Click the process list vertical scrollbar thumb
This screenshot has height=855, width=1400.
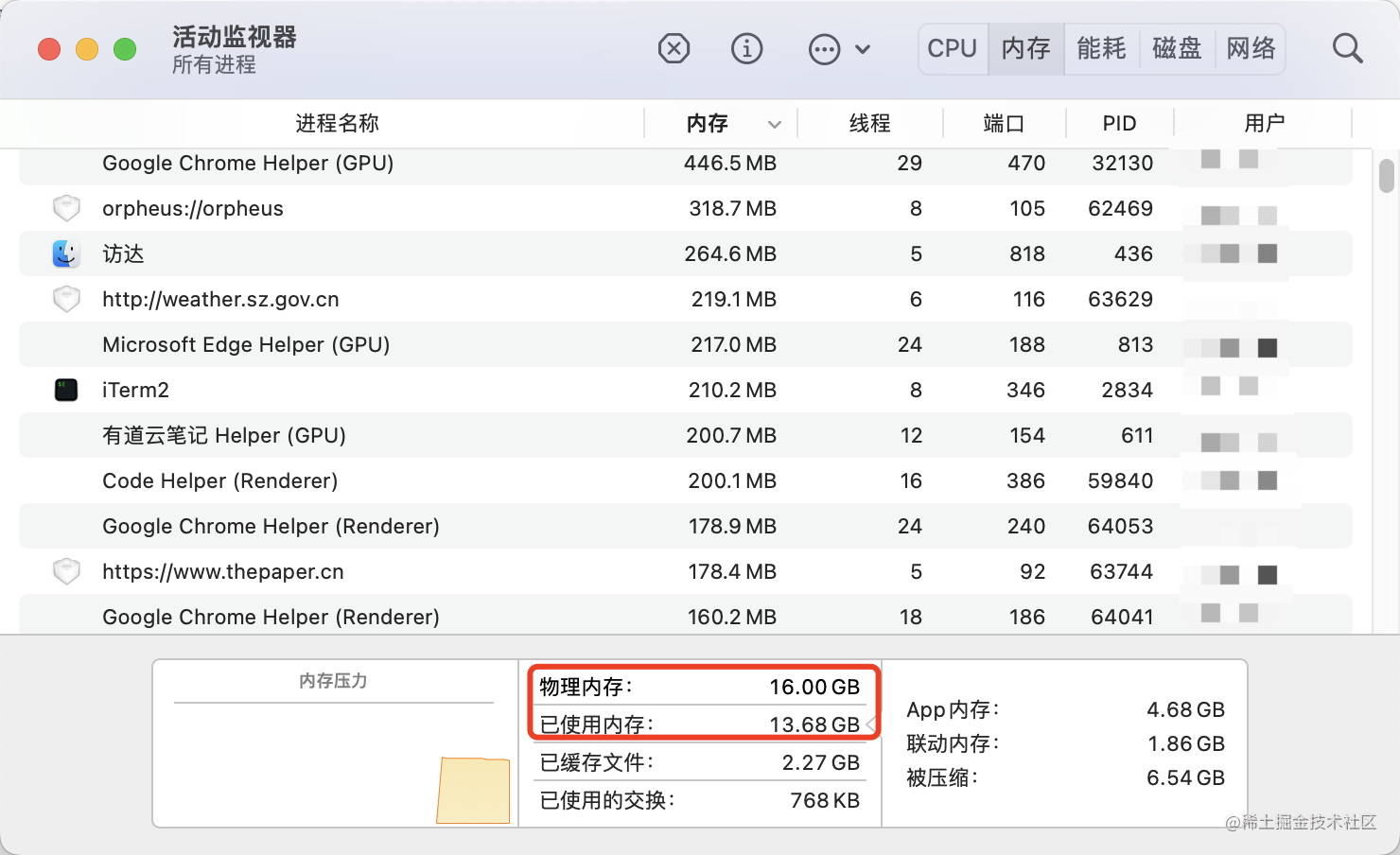(x=1387, y=176)
